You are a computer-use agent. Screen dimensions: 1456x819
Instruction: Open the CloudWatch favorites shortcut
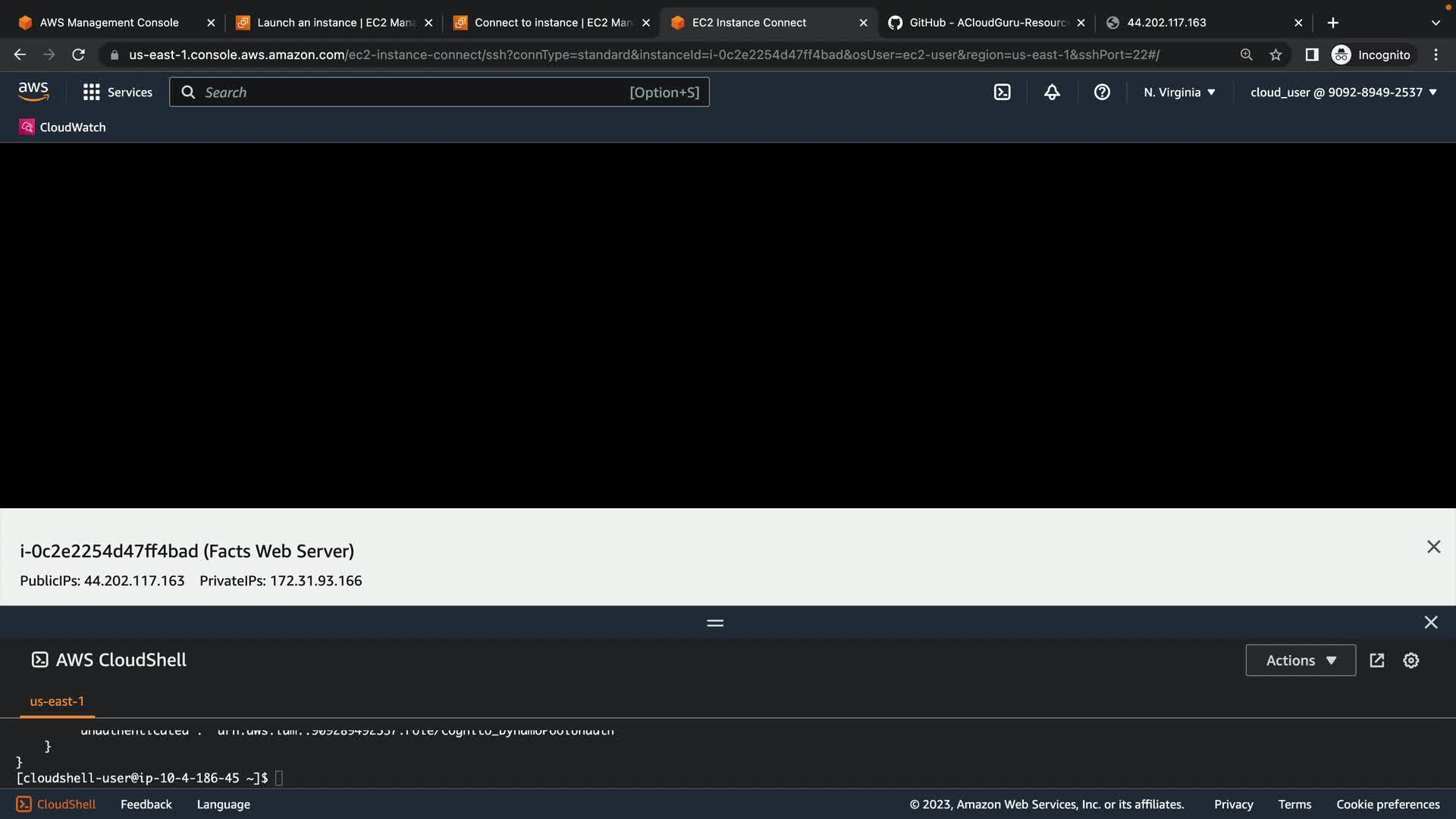(x=63, y=127)
